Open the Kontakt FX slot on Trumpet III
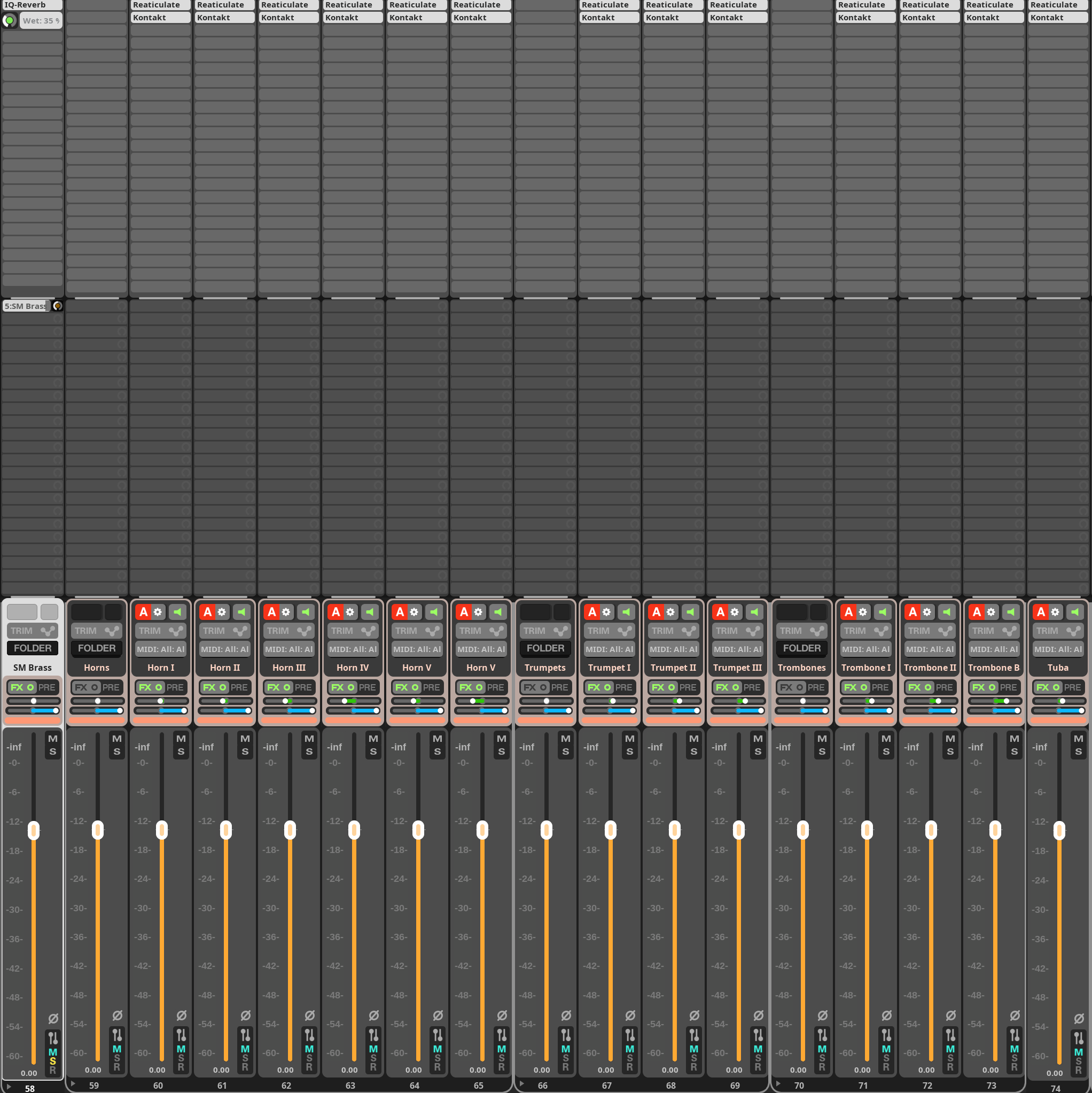 (737, 18)
